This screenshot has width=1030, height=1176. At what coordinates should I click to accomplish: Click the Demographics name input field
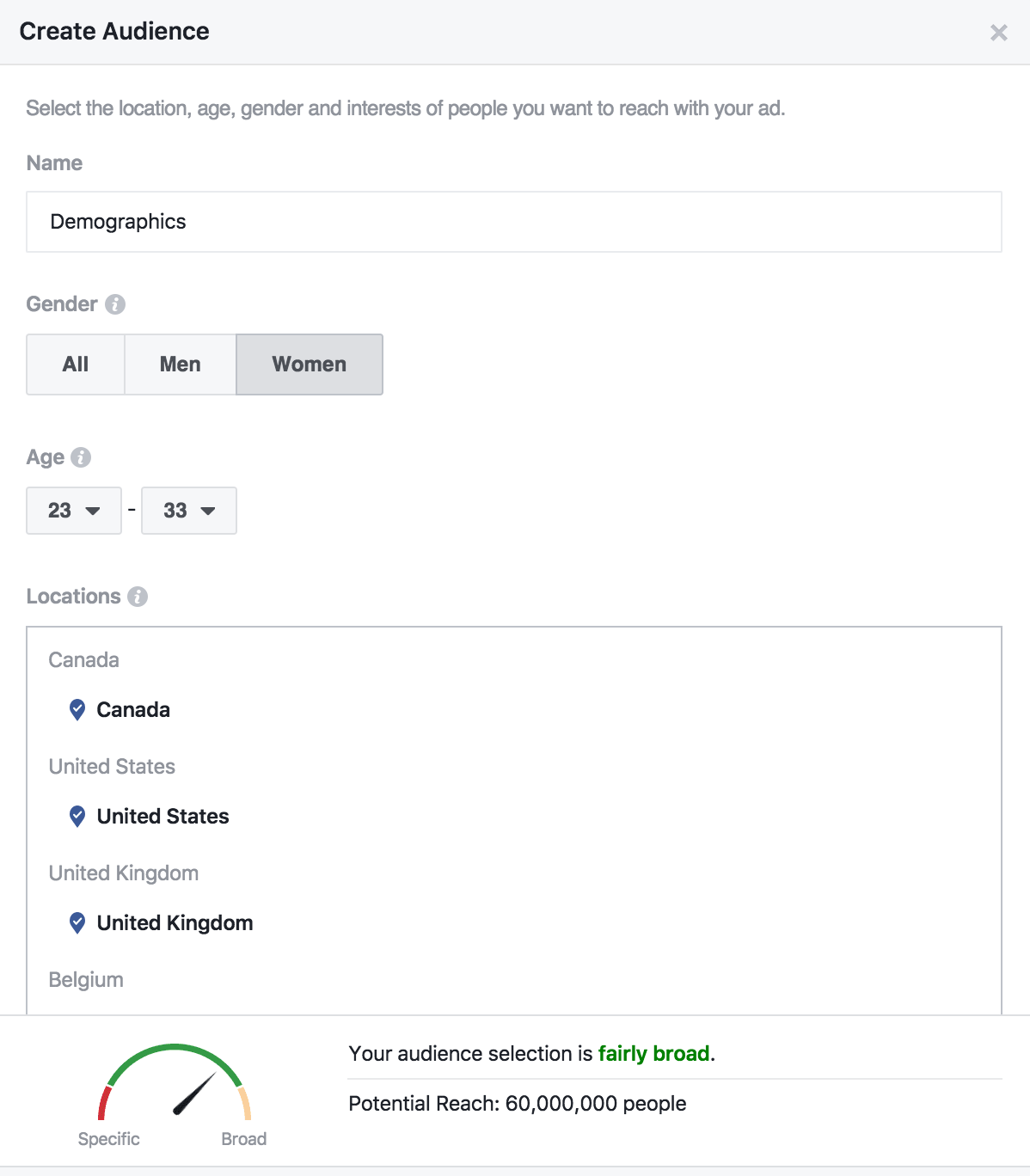click(514, 222)
